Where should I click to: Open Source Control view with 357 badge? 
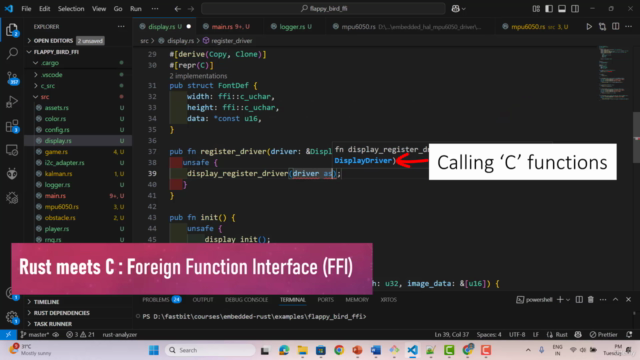coord(12,77)
